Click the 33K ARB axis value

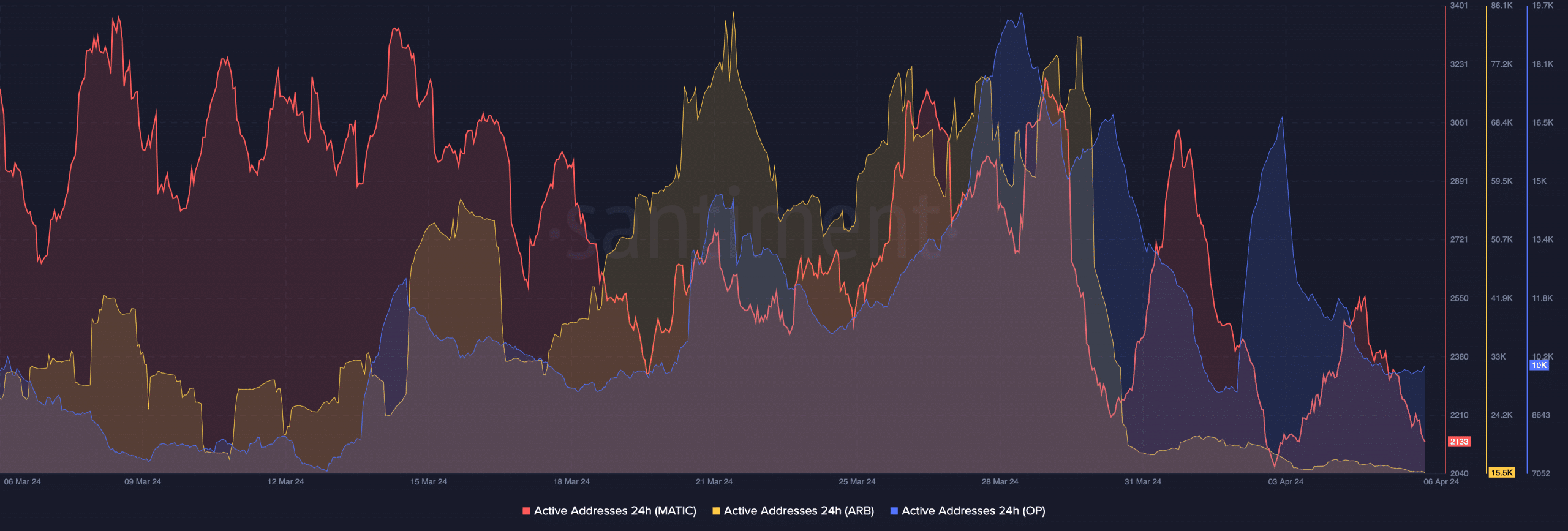point(1498,356)
